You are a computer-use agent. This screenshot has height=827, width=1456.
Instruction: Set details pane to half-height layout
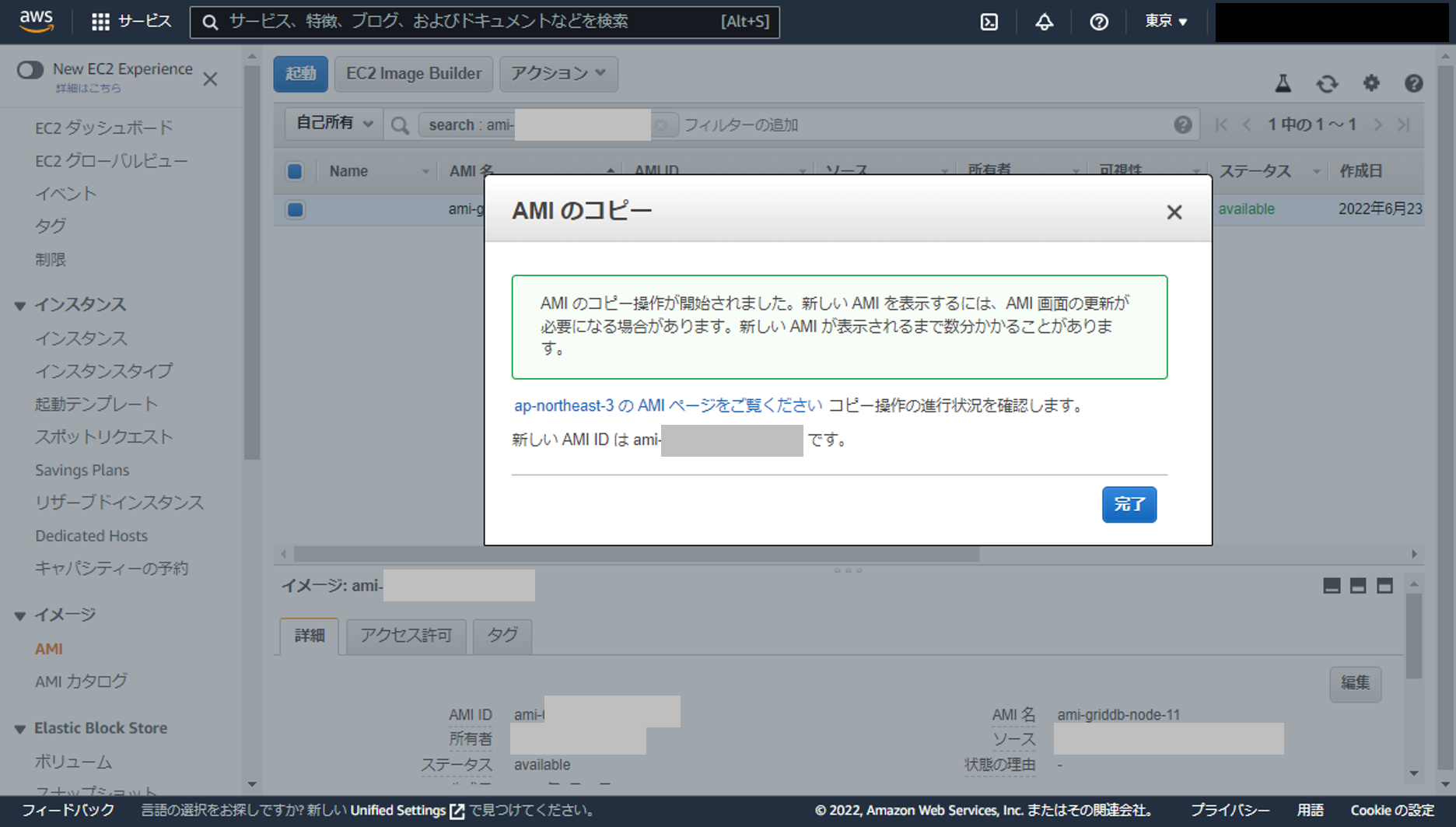click(x=1358, y=586)
